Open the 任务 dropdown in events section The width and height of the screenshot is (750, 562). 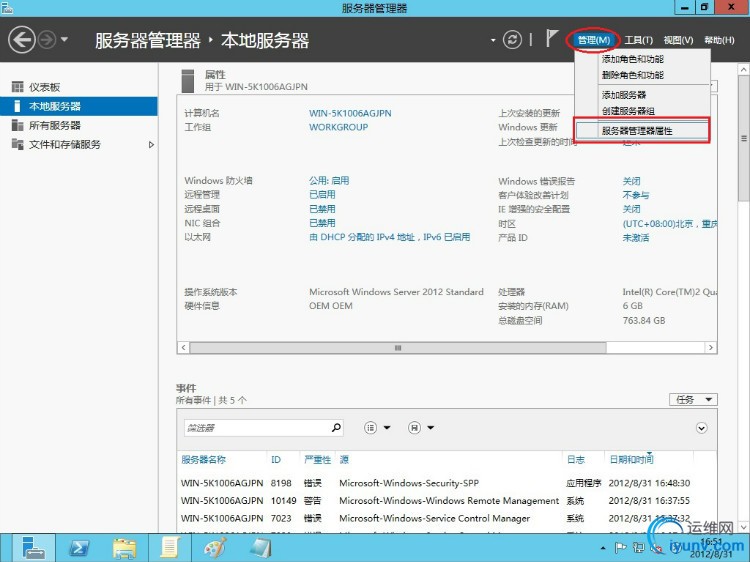[693, 399]
